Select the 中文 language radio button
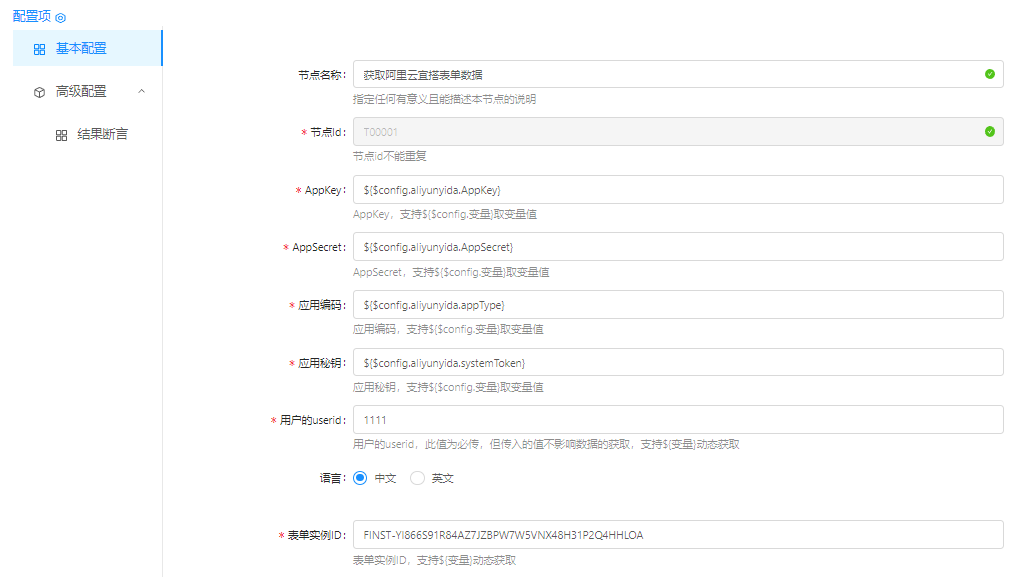 click(x=360, y=478)
